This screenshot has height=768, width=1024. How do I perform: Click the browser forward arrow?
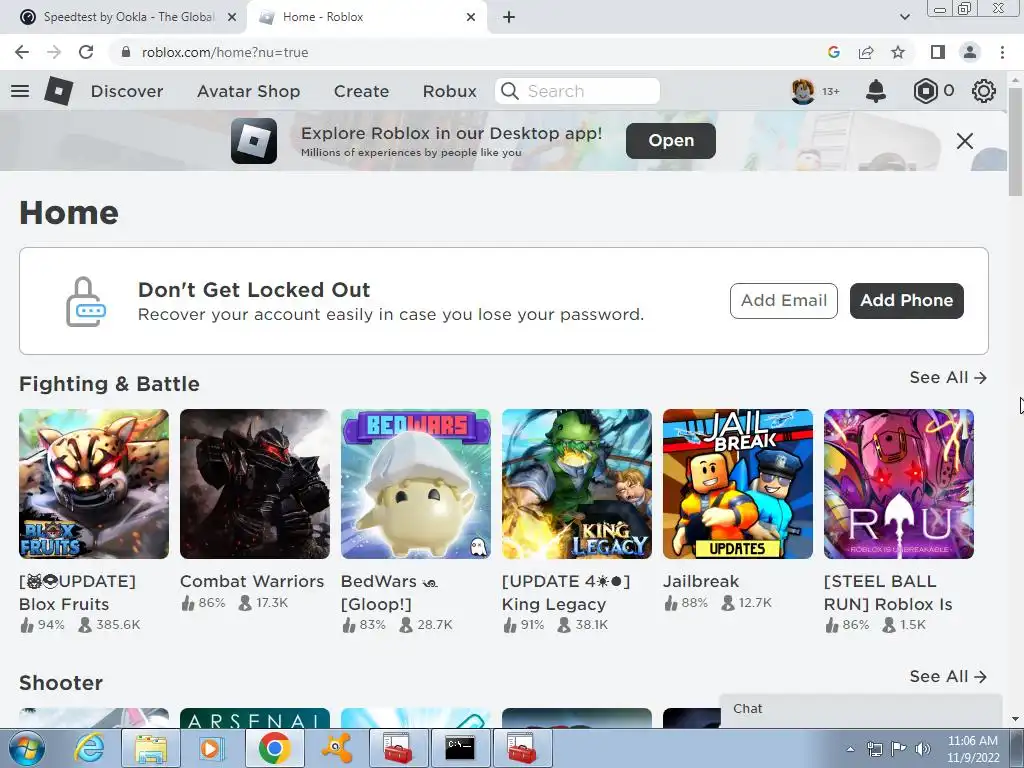coord(54,52)
